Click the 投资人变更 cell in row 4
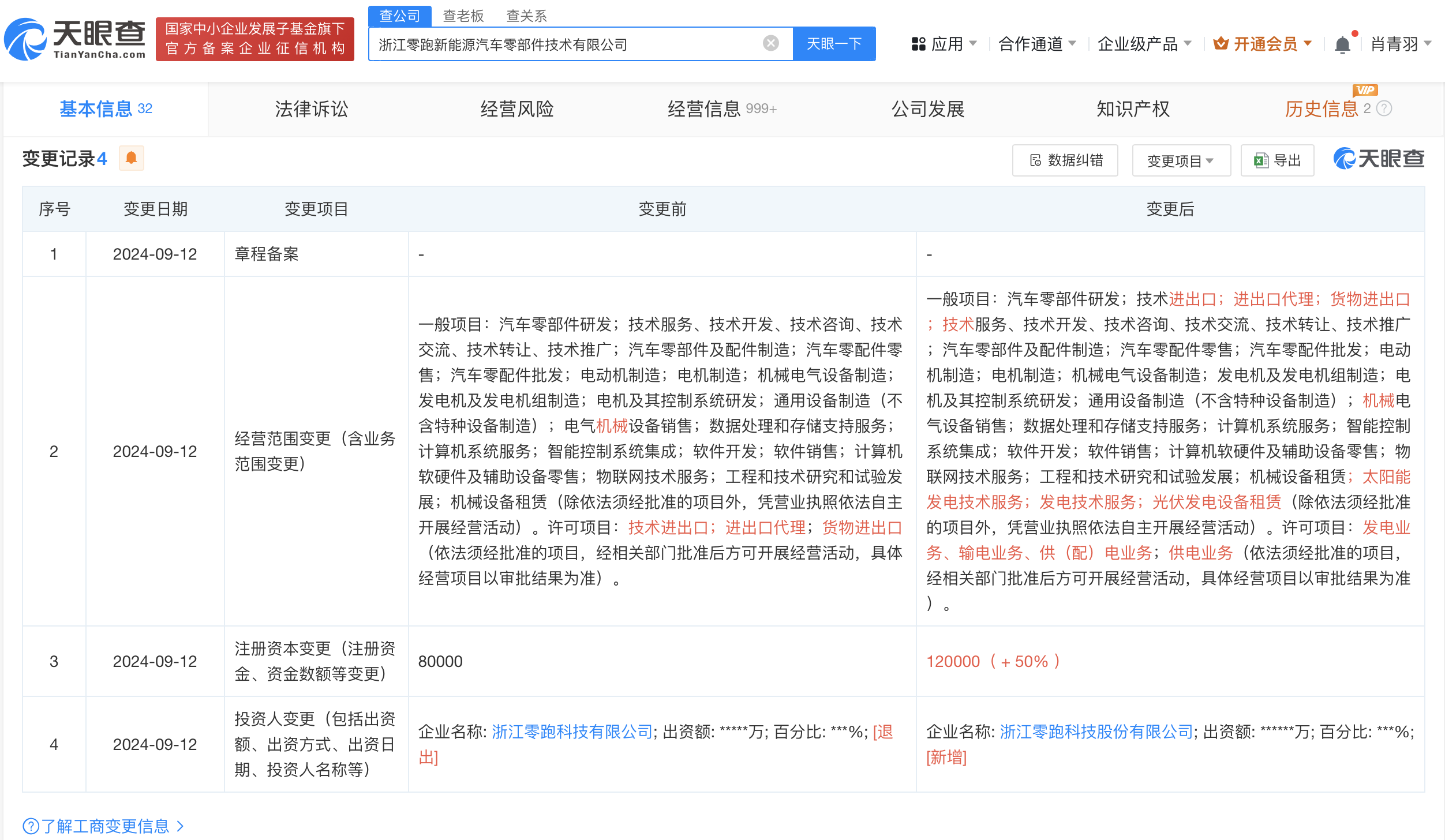Viewport: 1445px width, 840px height. tap(315, 744)
